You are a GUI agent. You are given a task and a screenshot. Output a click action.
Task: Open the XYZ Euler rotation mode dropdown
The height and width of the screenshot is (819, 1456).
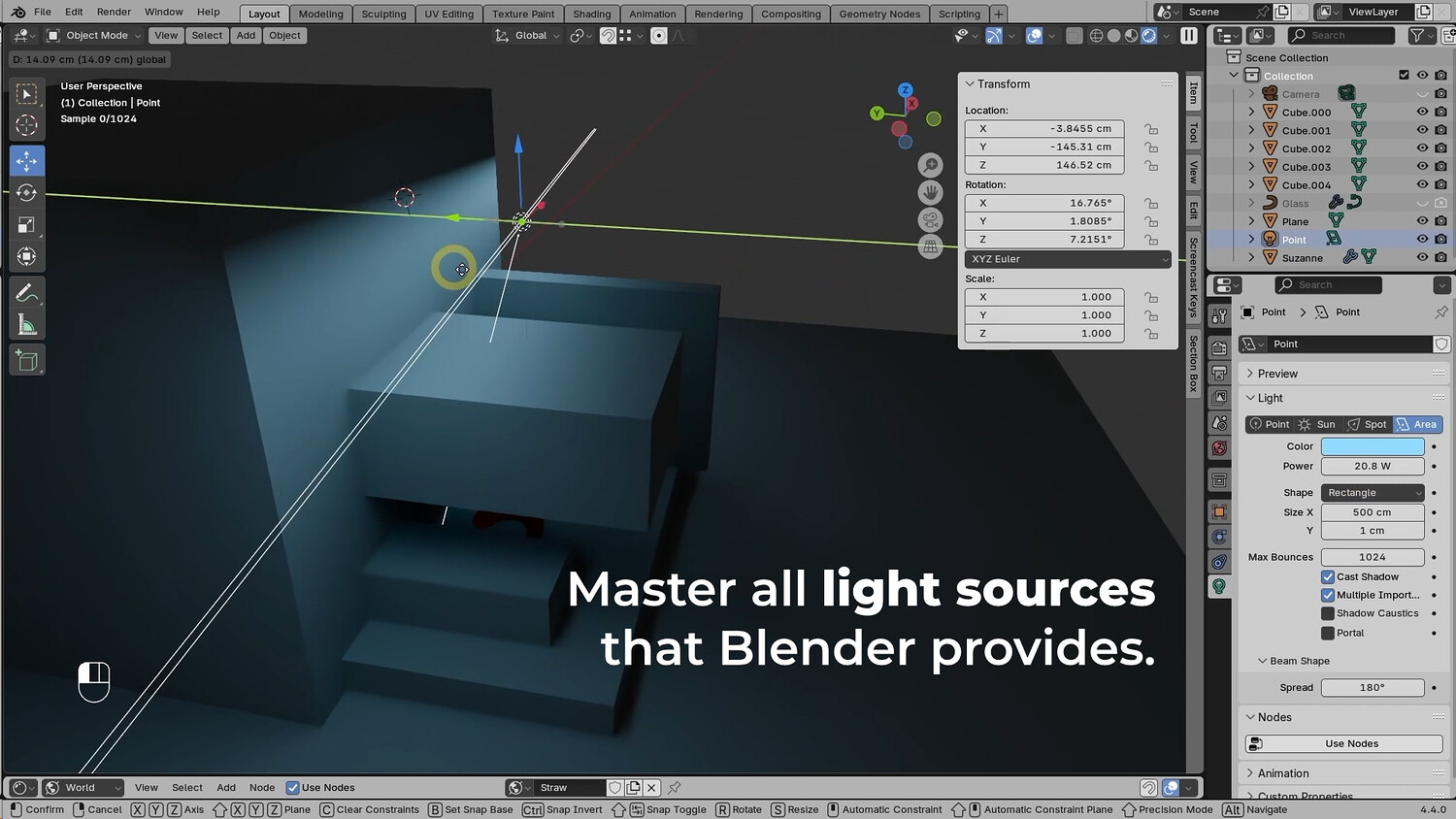pyautogui.click(x=1068, y=259)
